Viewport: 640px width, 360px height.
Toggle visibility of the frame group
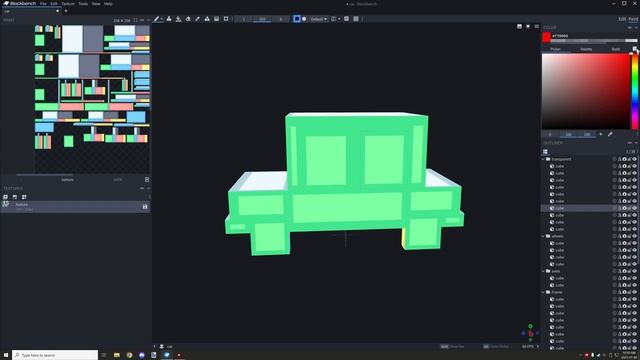(634, 292)
